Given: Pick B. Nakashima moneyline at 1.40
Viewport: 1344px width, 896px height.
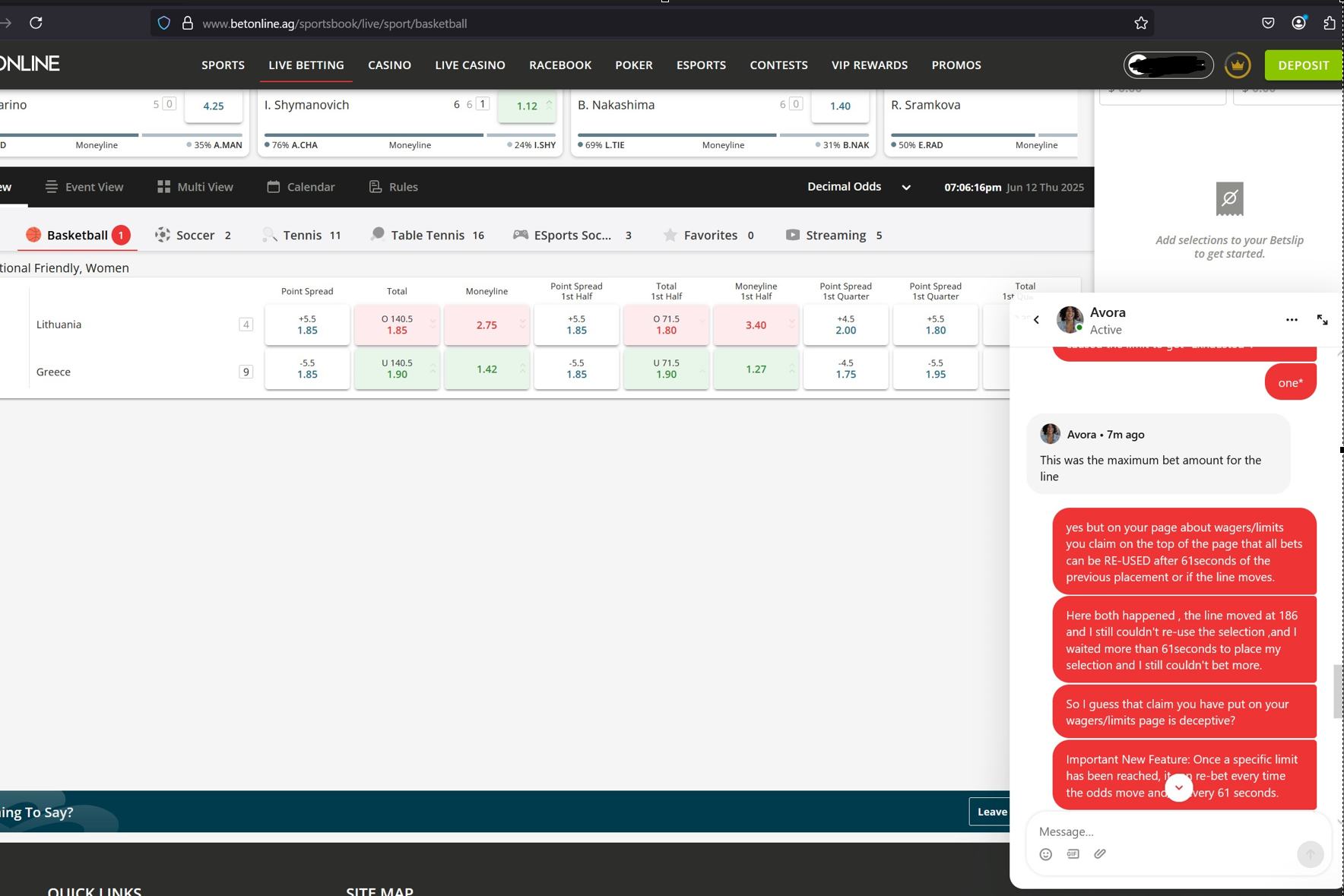Looking at the screenshot, I should (840, 106).
